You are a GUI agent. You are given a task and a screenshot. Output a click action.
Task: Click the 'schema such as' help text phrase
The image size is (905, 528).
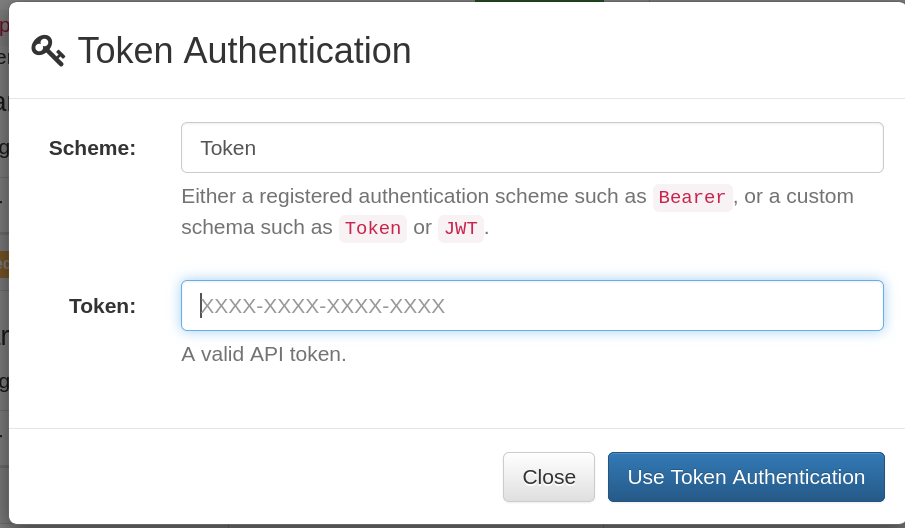point(257,227)
